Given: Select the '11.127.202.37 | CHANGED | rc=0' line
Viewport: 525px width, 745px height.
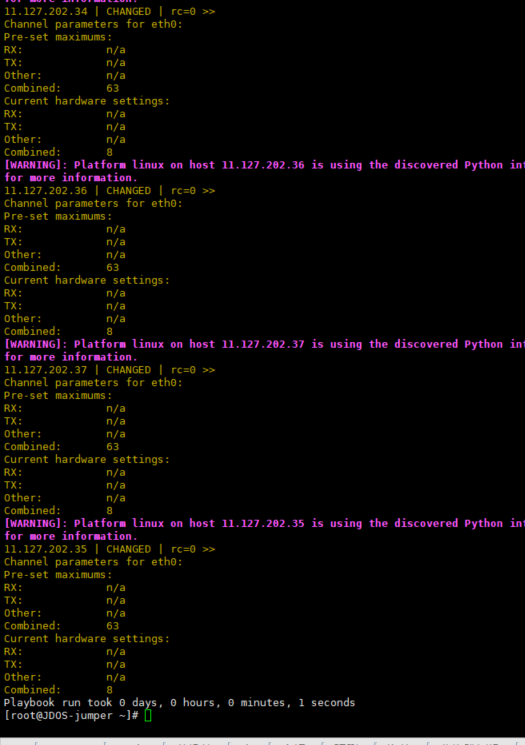Looking at the screenshot, I should point(109,370).
